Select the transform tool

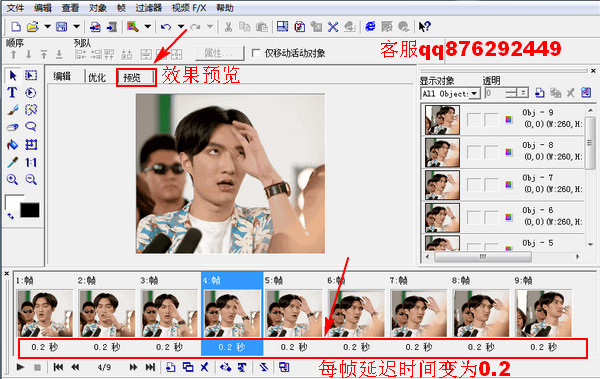pyautogui.click(x=31, y=145)
